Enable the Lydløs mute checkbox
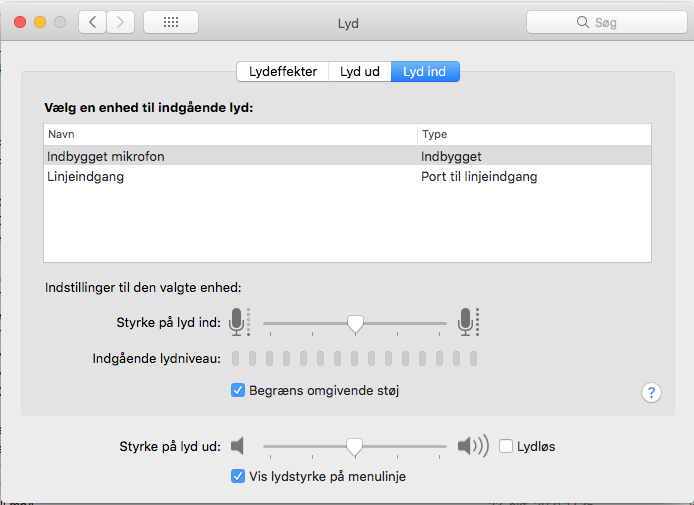This screenshot has width=694, height=505. pyautogui.click(x=506, y=446)
